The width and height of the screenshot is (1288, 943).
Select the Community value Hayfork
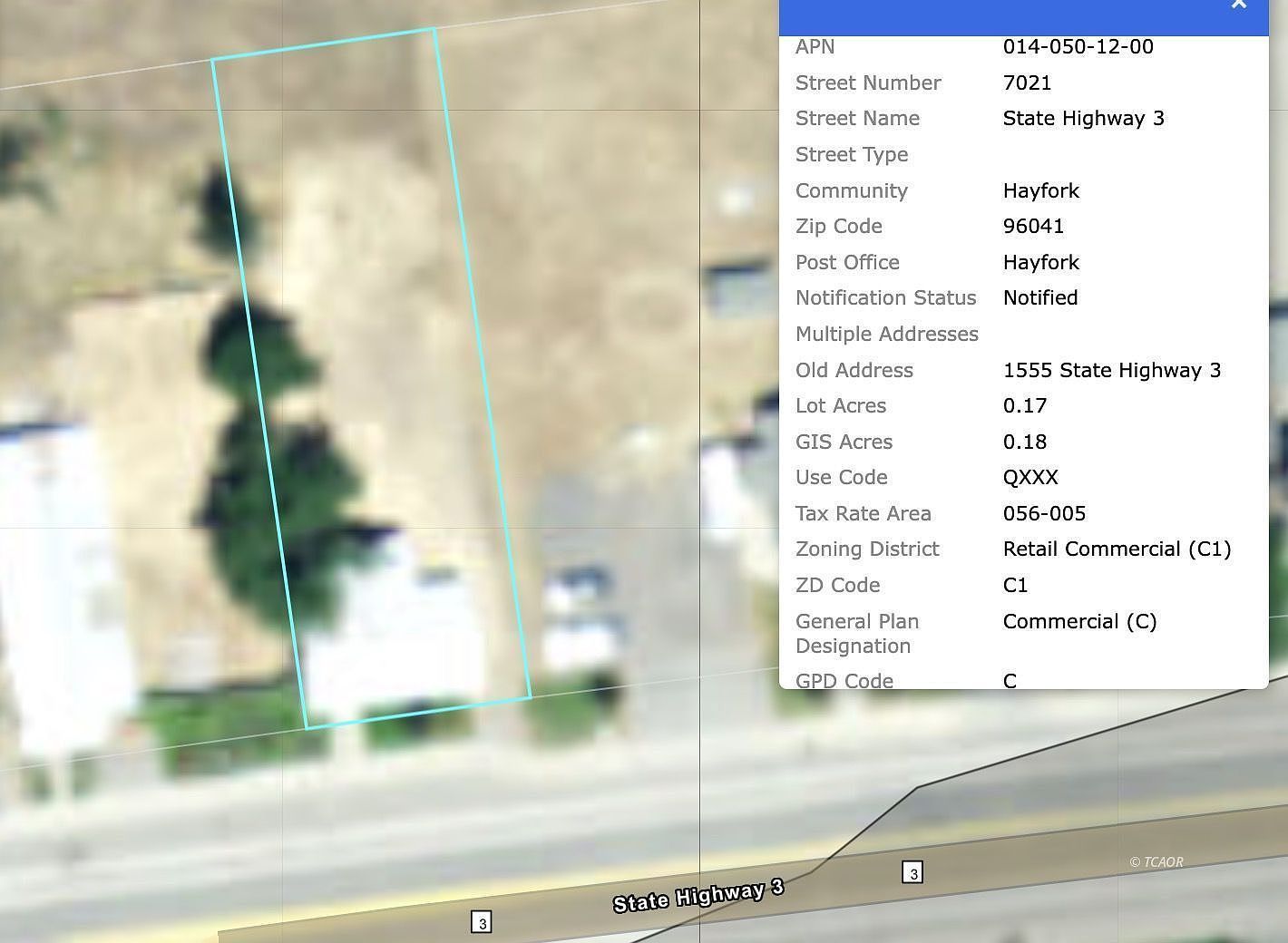click(1040, 191)
